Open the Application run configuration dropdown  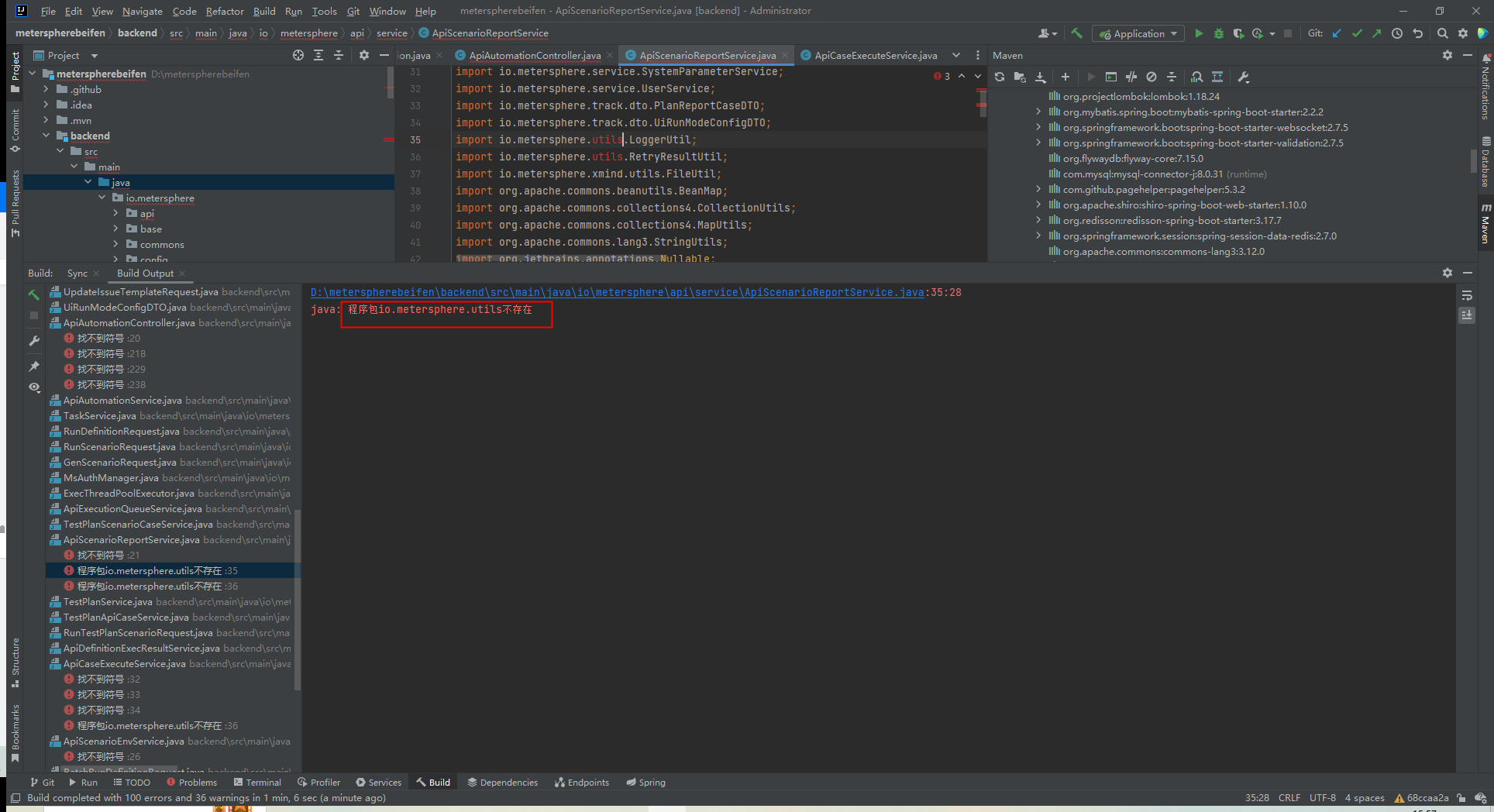pos(1138,33)
